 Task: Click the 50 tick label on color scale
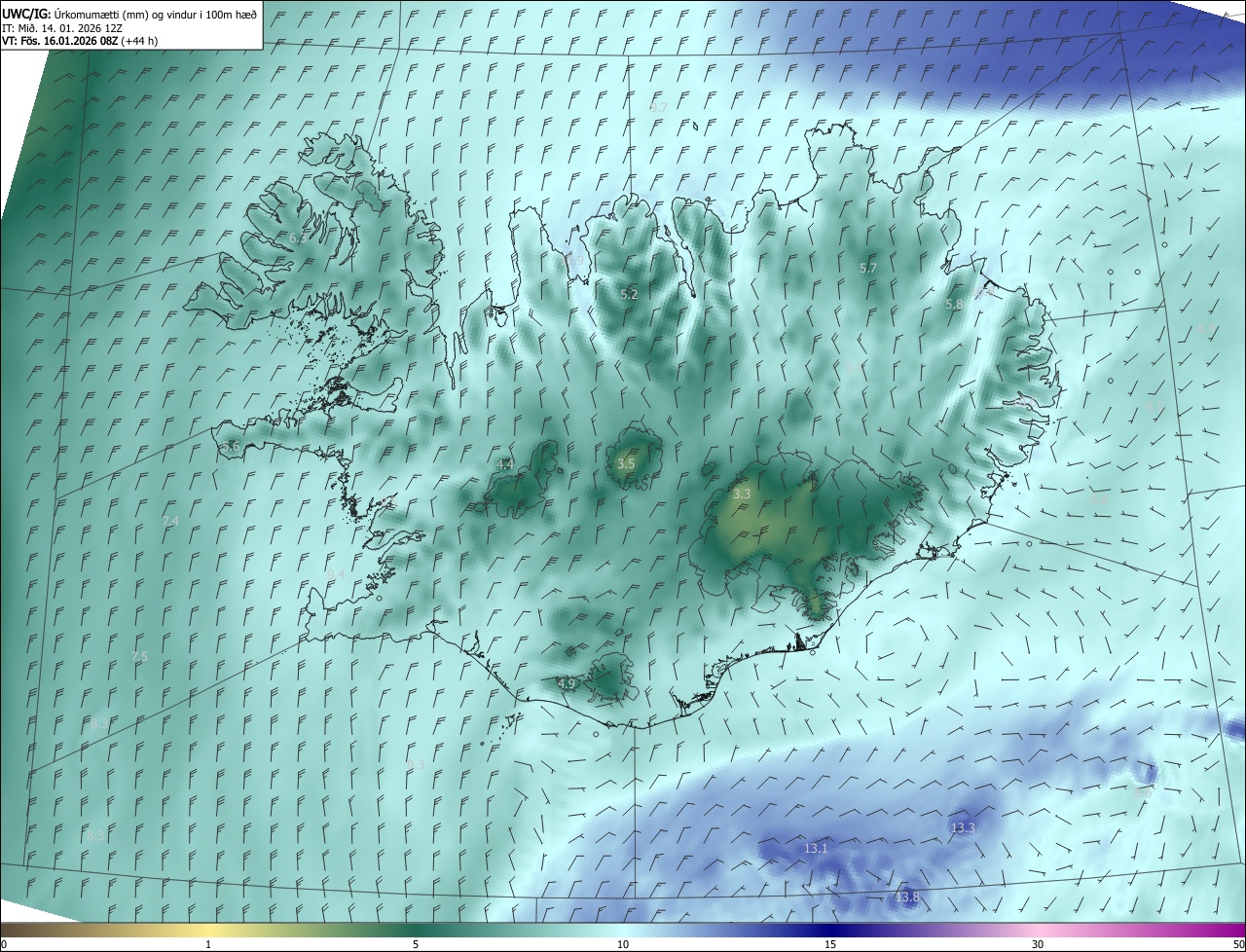click(x=1238, y=944)
